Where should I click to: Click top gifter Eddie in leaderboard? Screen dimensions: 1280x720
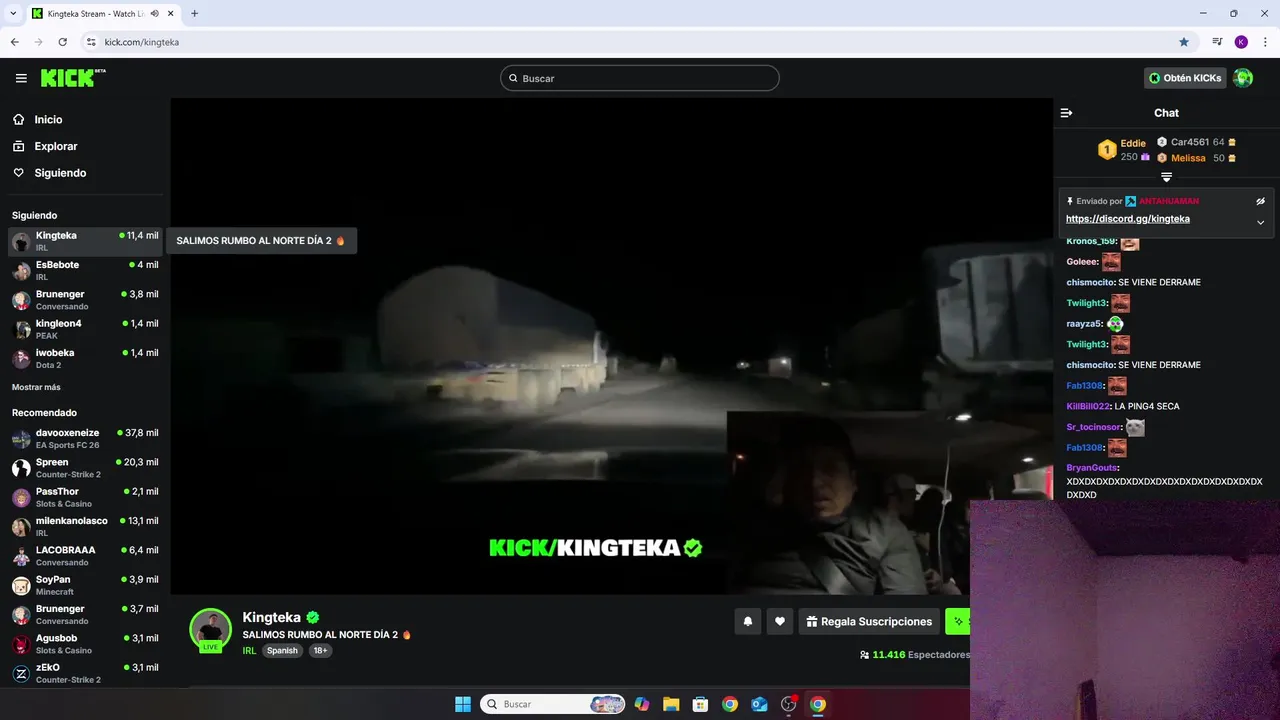pos(1133,143)
